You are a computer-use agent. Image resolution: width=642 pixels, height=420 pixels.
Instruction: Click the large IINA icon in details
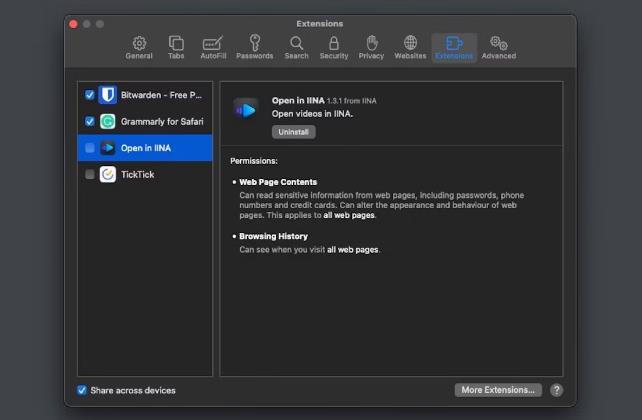coord(246,110)
